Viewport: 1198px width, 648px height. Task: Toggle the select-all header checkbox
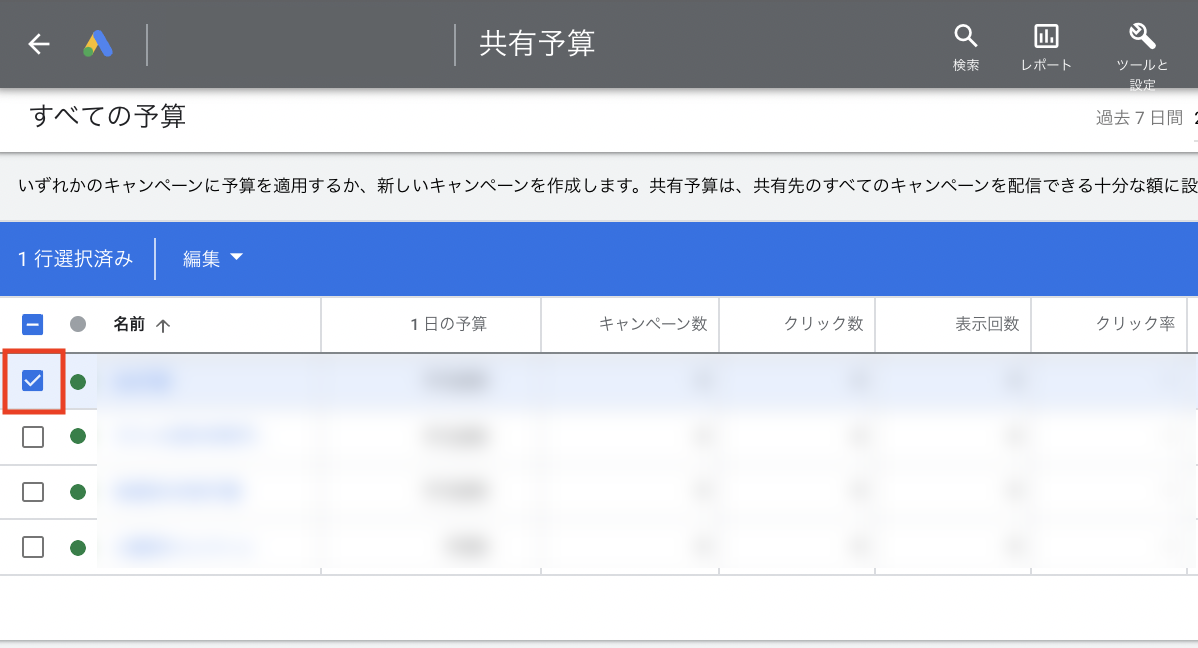point(33,324)
